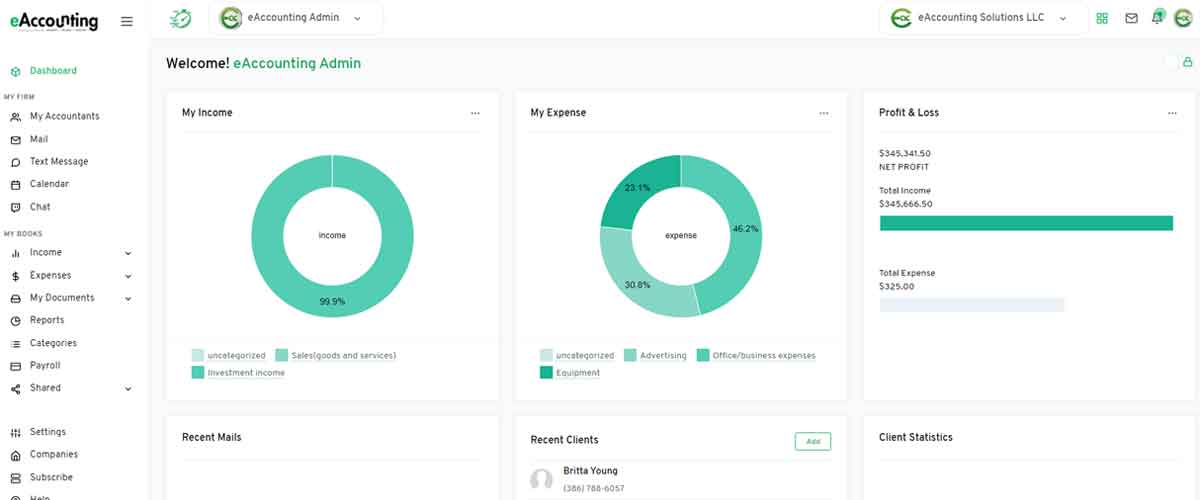Screen dimensions: 1200x500
Task: Toggle uncategorized legend in My Income chart
Action: pos(229,355)
